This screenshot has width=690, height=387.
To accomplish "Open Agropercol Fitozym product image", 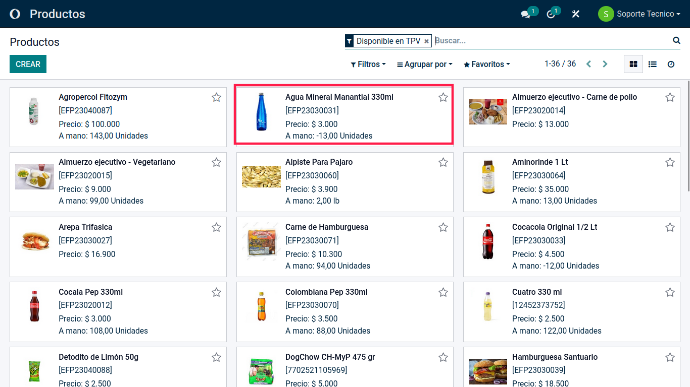I will coord(34,111).
